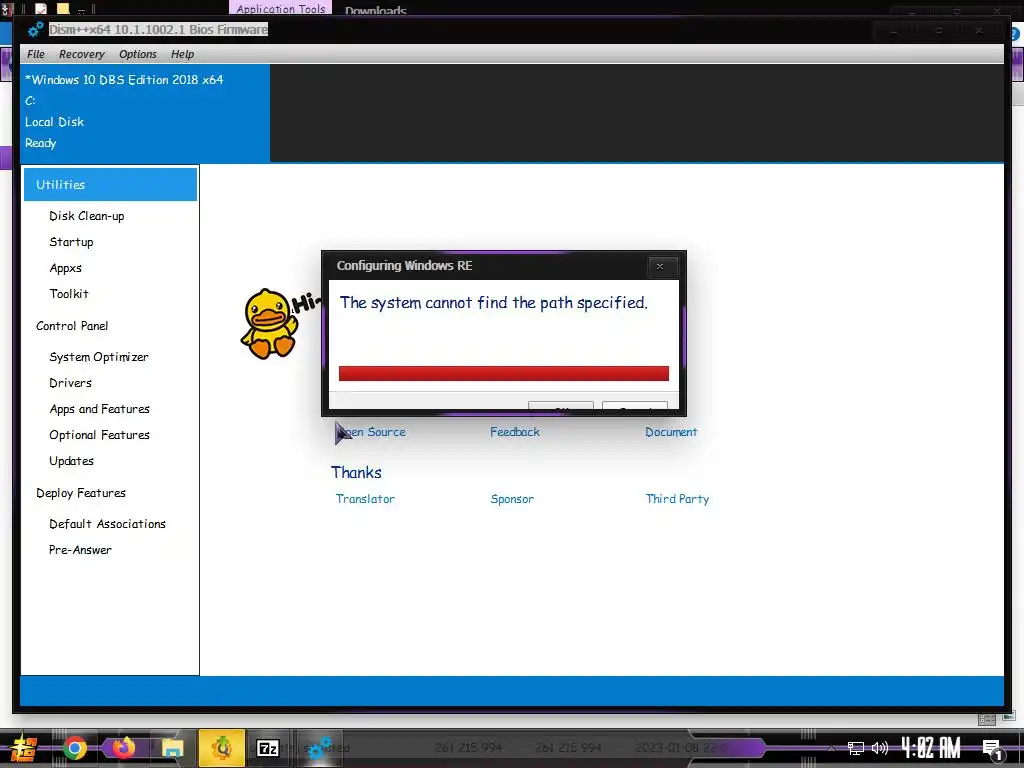Open the Updates page
This screenshot has height=768, width=1024.
[72, 461]
